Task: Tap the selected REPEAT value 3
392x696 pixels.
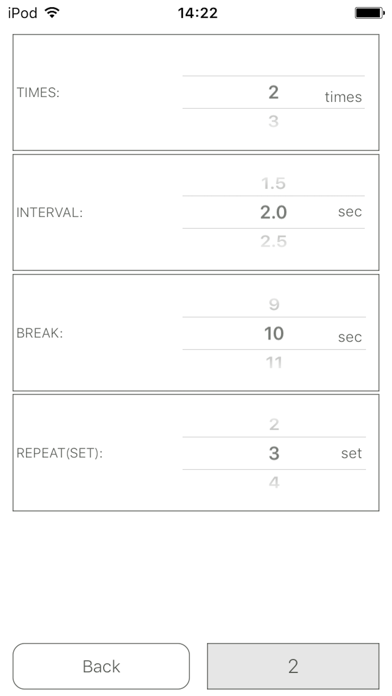Action: click(274, 453)
